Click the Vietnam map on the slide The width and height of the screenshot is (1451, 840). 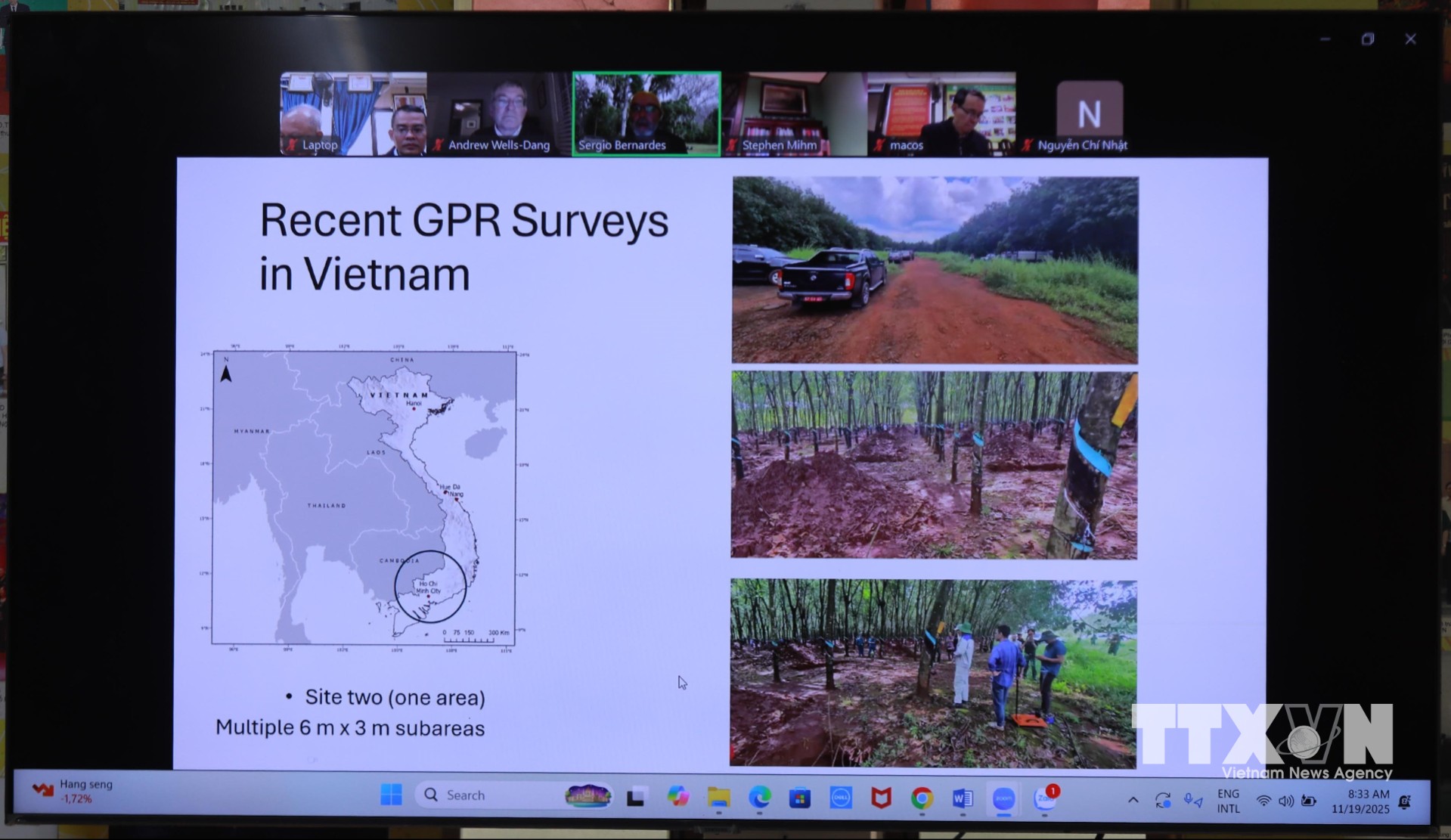364,498
